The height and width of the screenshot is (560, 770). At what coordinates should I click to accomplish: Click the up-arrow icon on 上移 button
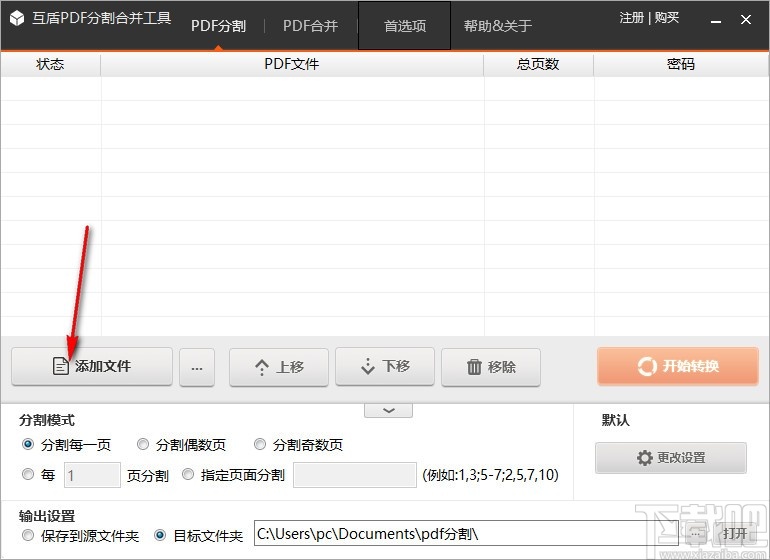tap(262, 367)
